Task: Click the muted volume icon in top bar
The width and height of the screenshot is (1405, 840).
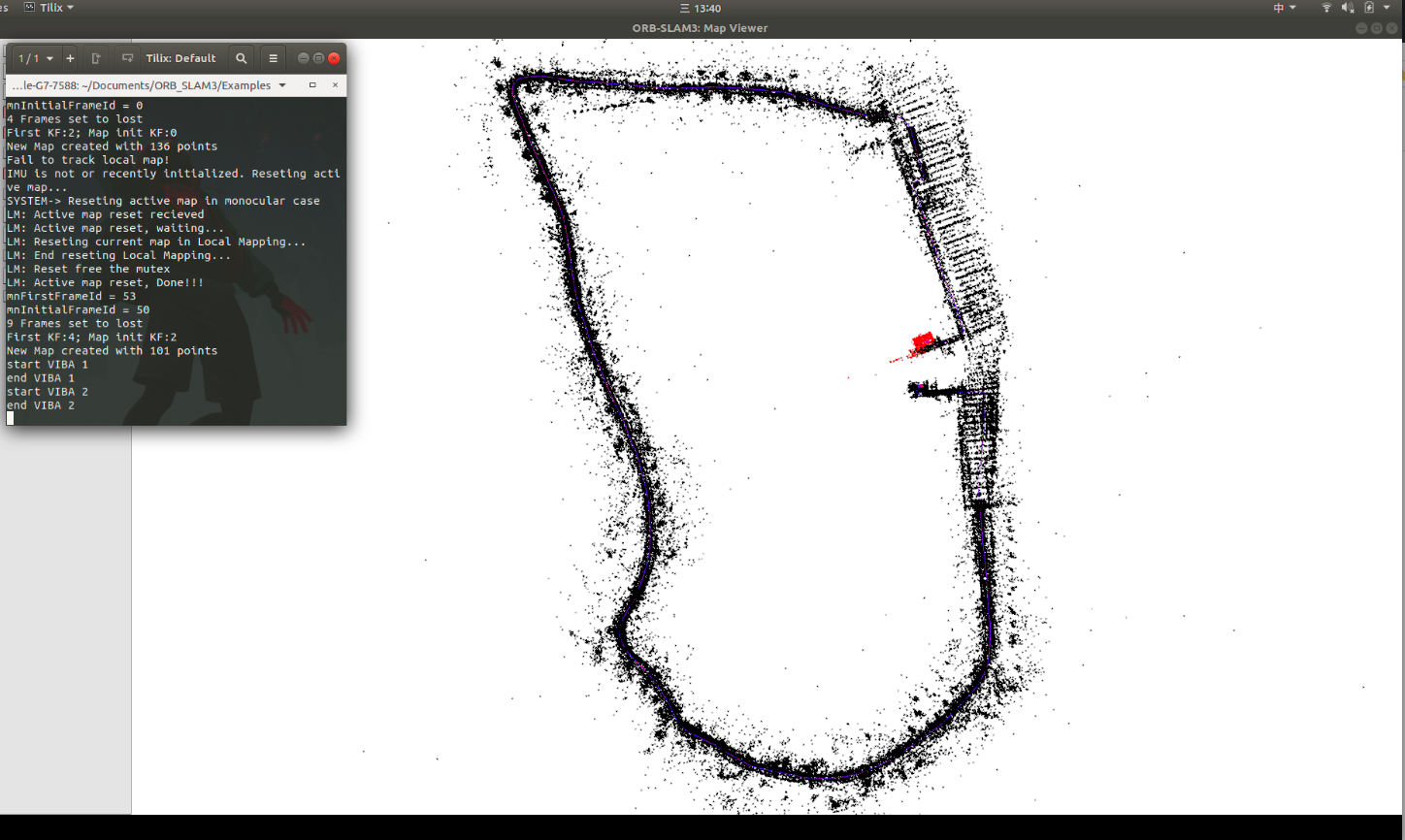Action: click(x=1348, y=8)
